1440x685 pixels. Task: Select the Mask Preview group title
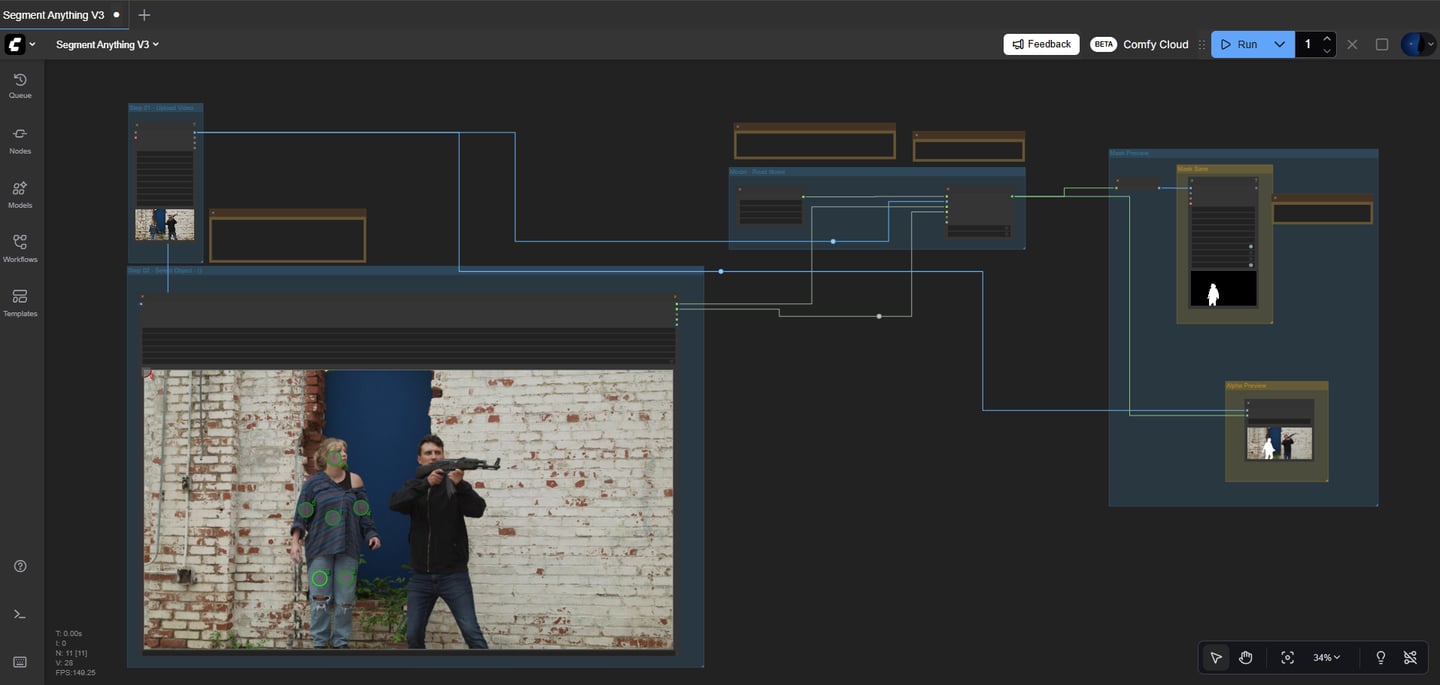click(x=1129, y=153)
